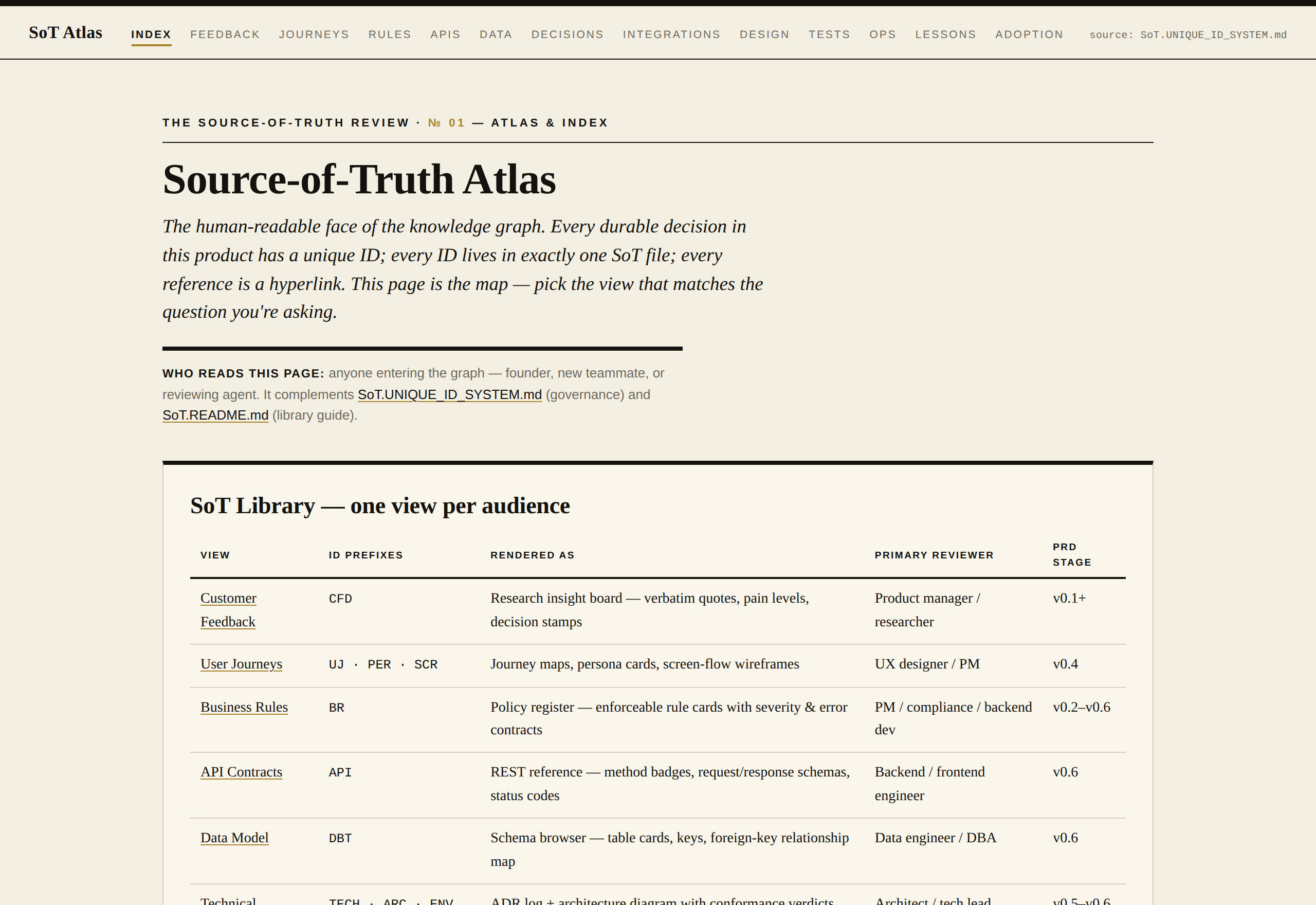Switch to the TESTS nav item
Screen dimensions: 1316x905
[x=829, y=34]
